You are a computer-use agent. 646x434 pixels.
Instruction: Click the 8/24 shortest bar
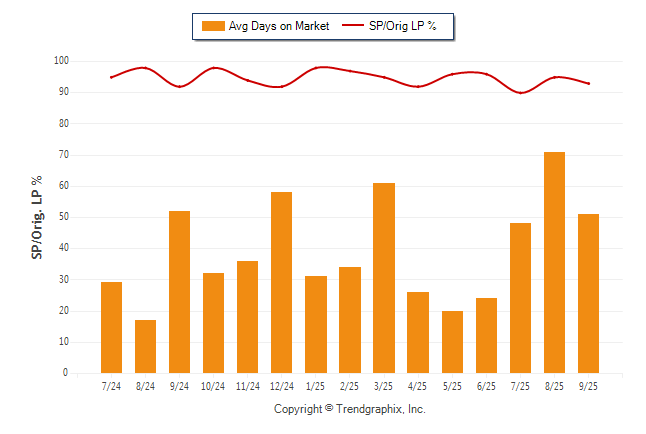coord(146,346)
